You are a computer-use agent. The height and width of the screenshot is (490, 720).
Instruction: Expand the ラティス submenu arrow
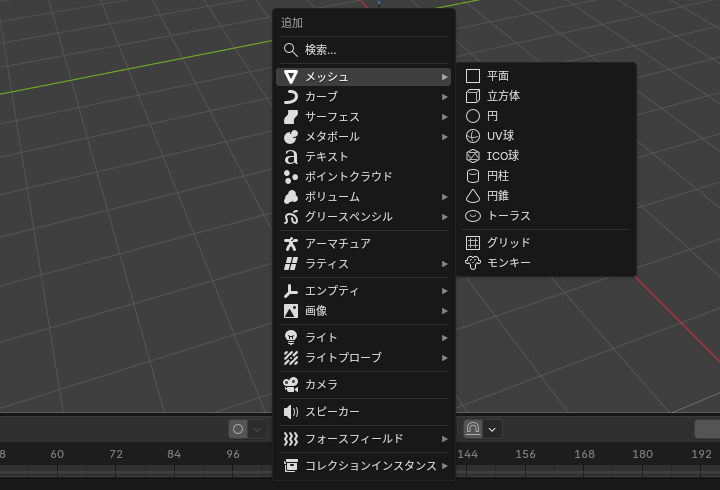tap(444, 264)
